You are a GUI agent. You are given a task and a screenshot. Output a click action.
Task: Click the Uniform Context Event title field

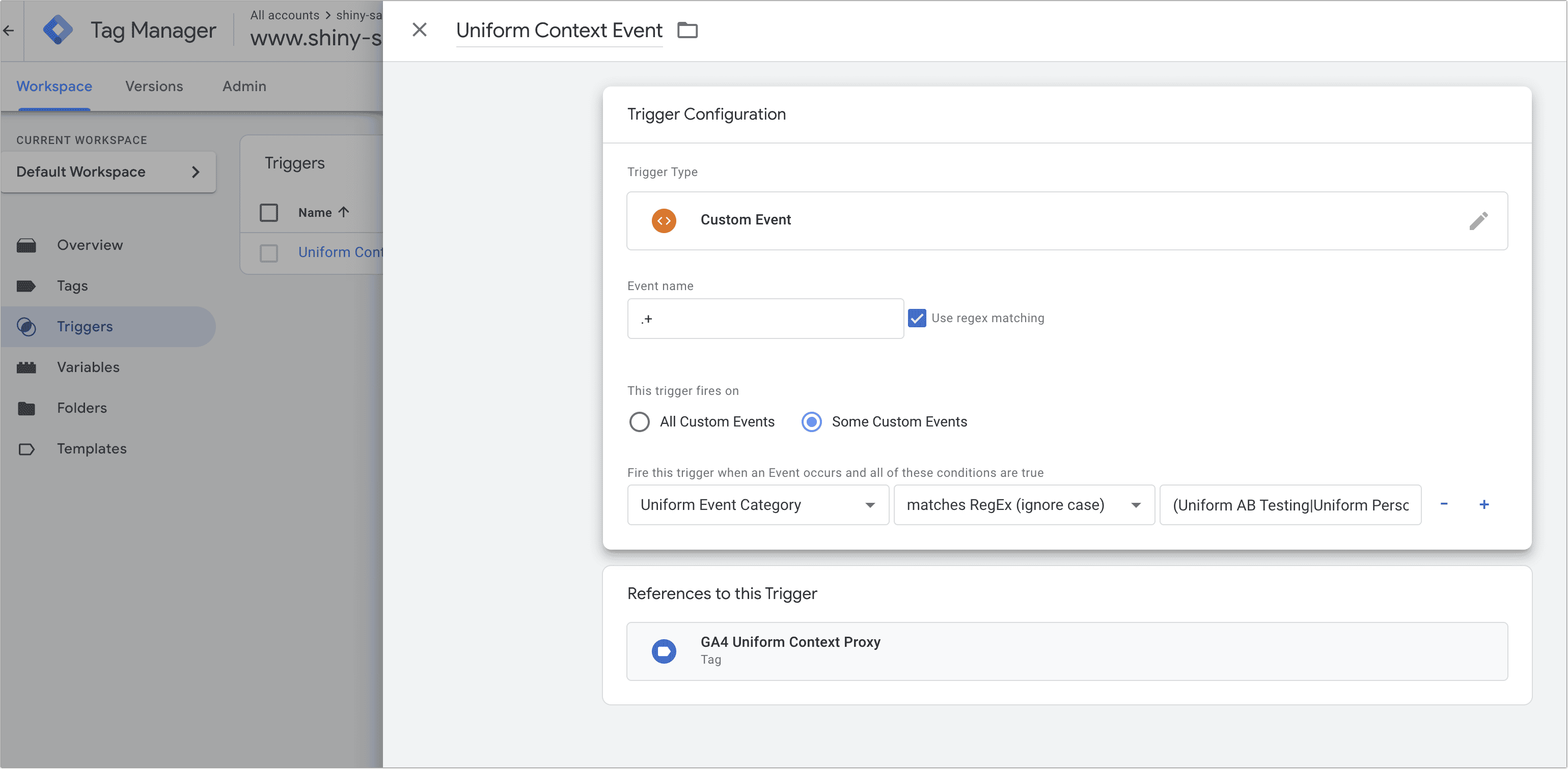click(559, 30)
